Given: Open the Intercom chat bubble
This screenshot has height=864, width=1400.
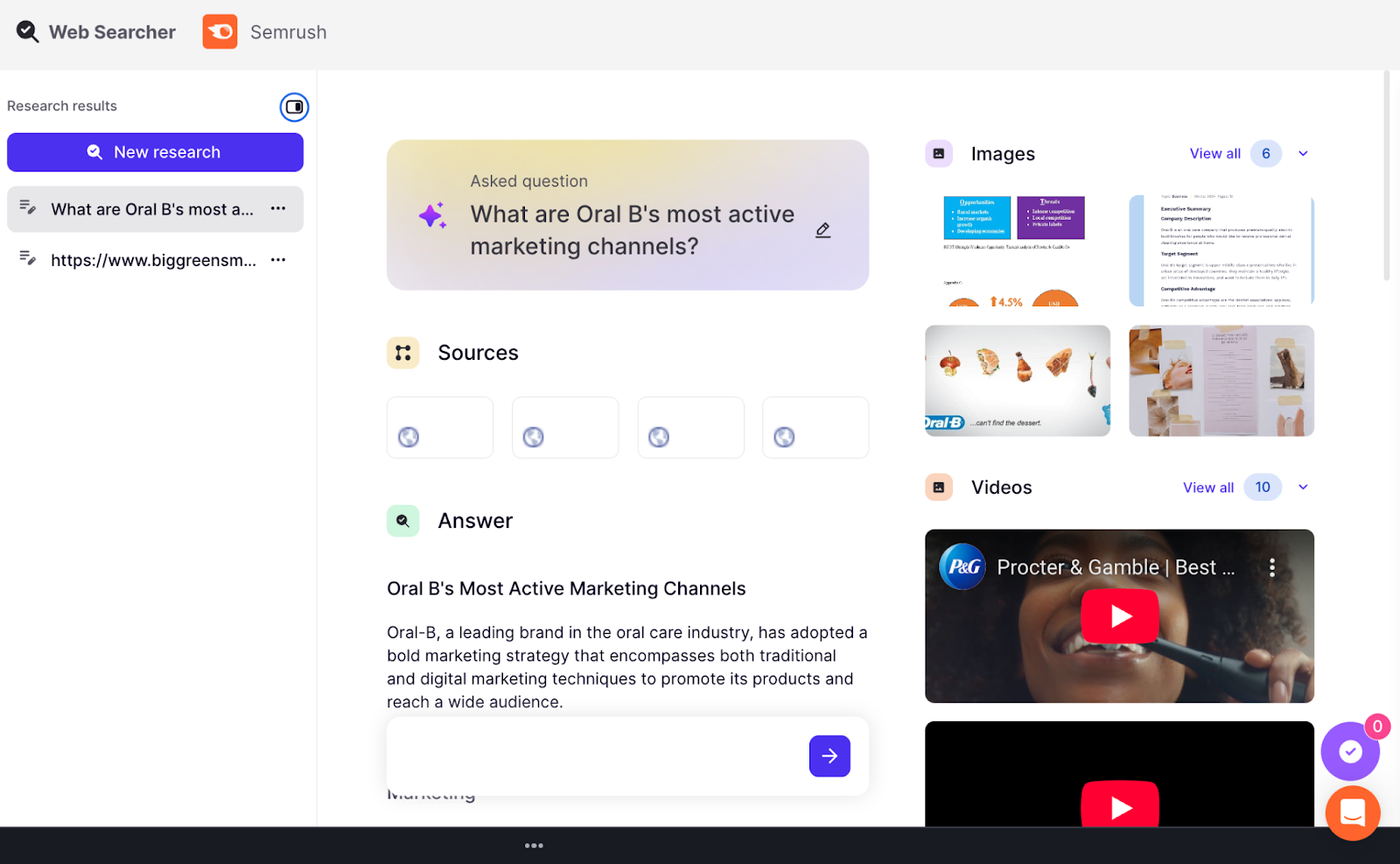Looking at the screenshot, I should tap(1352, 813).
